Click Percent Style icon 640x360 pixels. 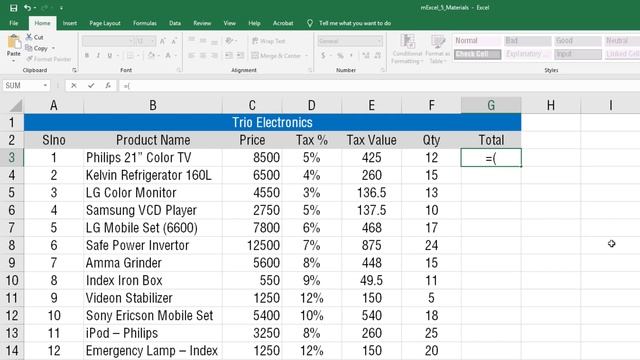(x=340, y=56)
